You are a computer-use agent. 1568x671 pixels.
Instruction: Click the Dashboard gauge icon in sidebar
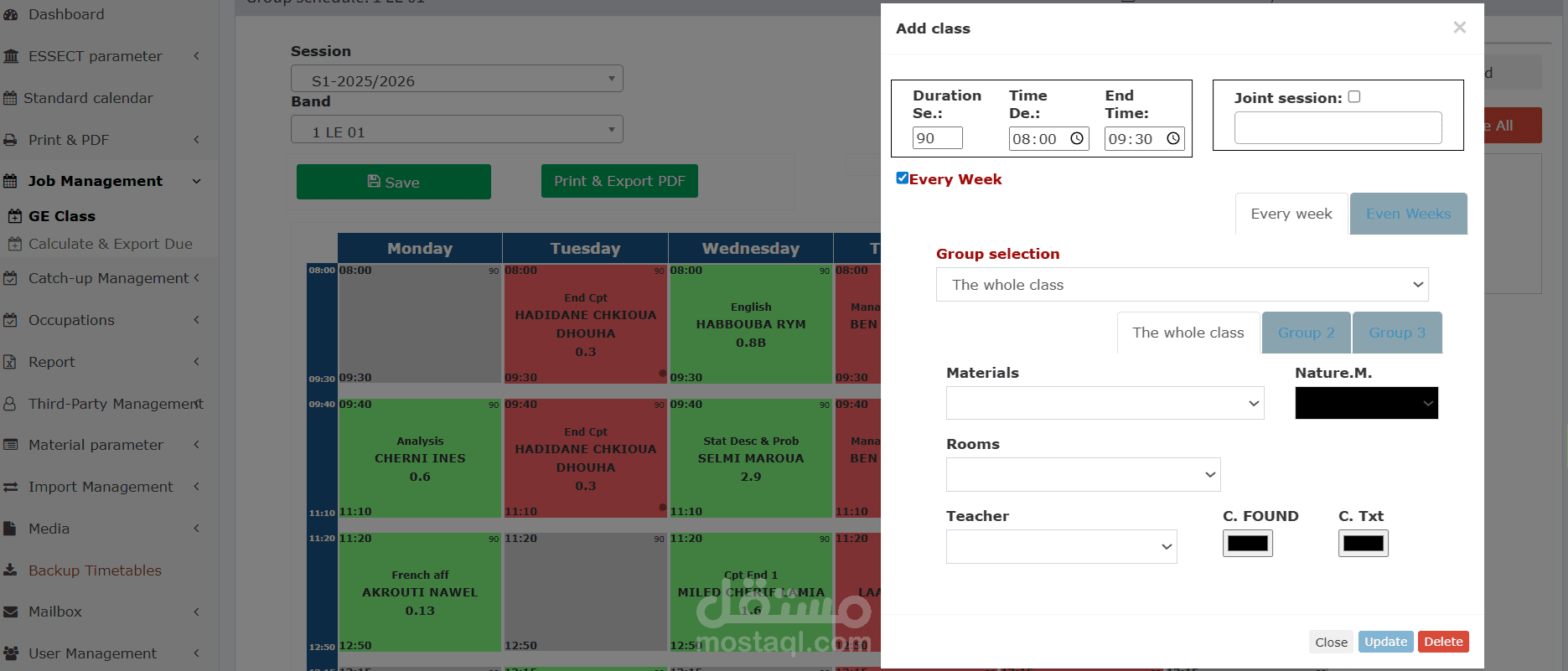click(x=11, y=14)
